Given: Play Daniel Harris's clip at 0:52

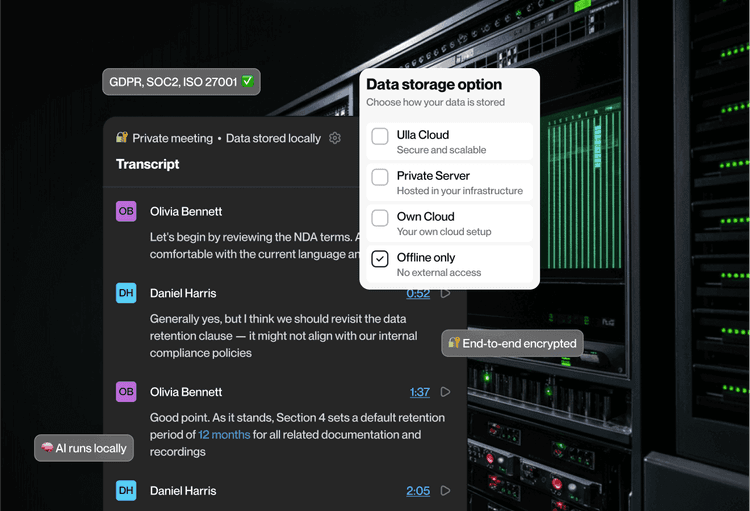Looking at the screenshot, I should (446, 293).
